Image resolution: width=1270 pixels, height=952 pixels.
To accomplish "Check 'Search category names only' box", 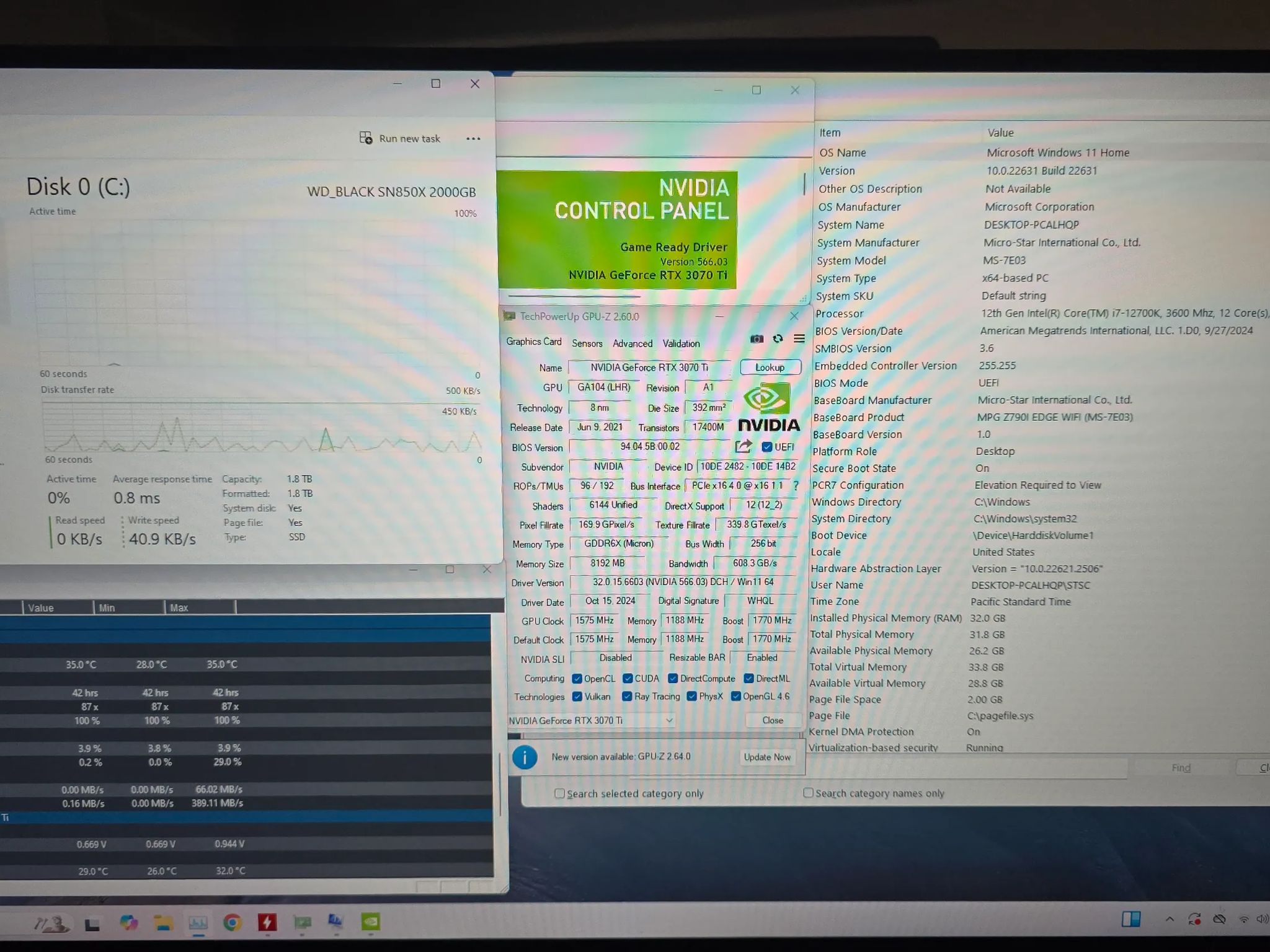I will [808, 793].
